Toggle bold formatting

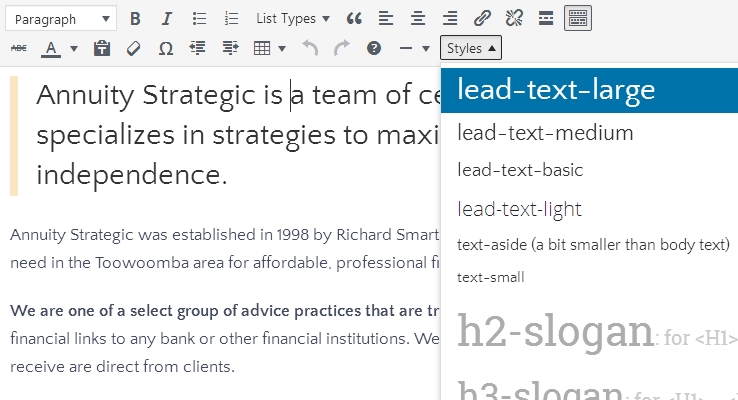(135, 19)
